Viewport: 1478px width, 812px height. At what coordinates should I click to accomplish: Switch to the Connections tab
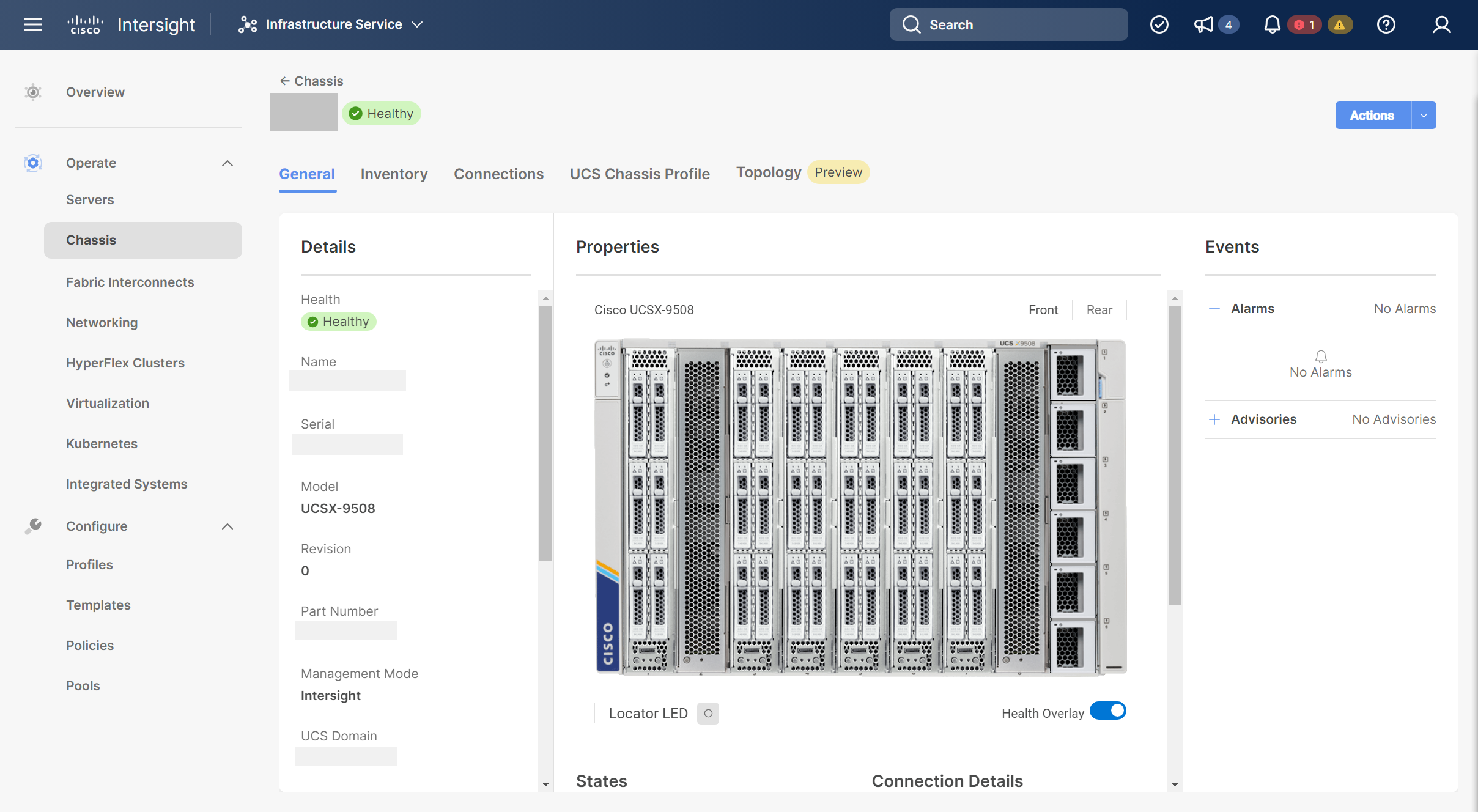[499, 174]
